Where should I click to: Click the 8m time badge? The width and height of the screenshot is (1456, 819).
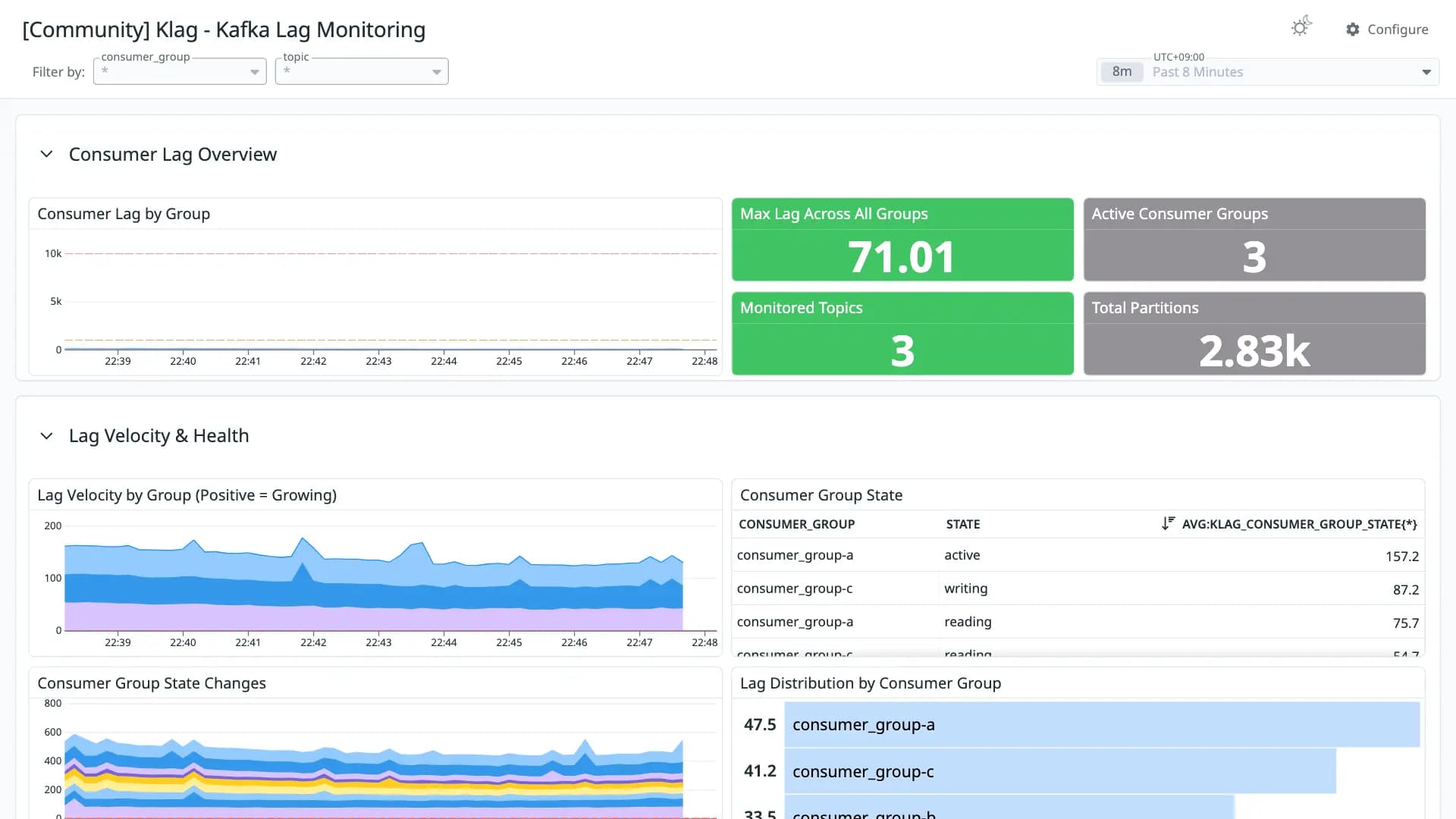point(1122,72)
